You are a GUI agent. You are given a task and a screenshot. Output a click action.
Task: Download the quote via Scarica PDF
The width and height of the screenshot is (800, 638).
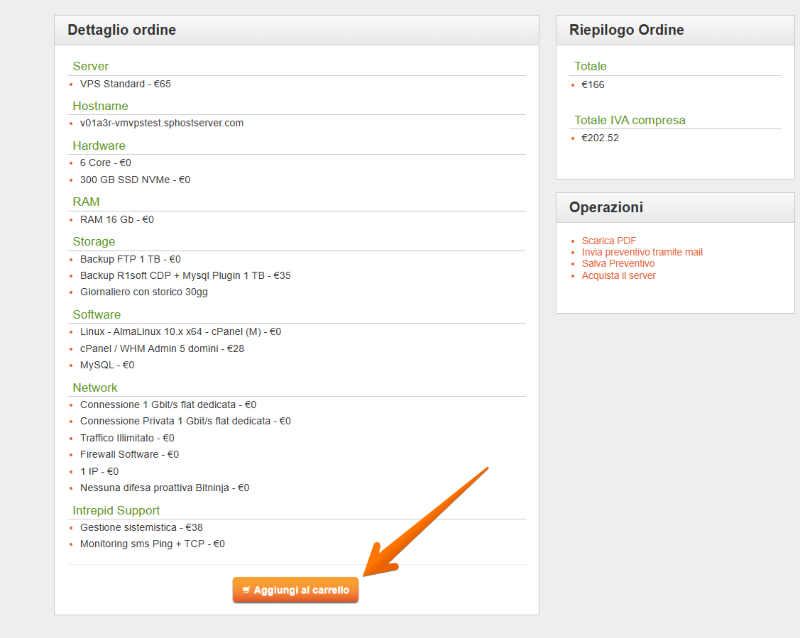click(x=609, y=240)
